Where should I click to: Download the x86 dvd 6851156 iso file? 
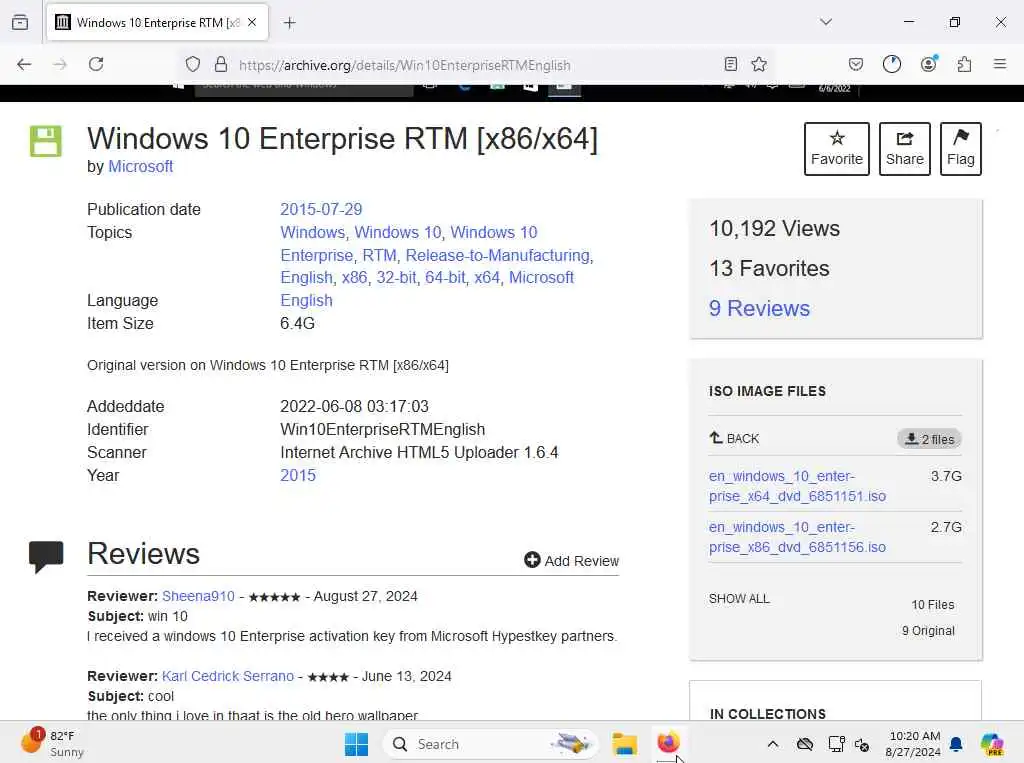click(797, 537)
